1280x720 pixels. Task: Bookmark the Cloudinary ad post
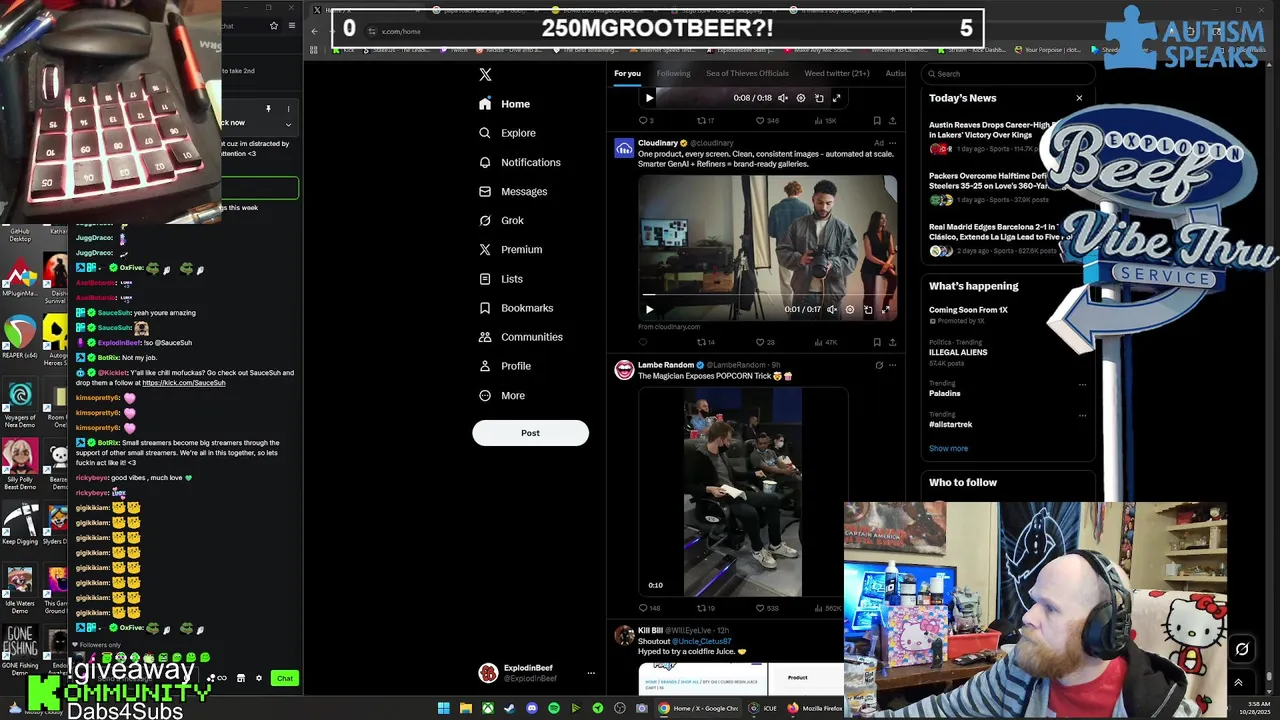877,342
